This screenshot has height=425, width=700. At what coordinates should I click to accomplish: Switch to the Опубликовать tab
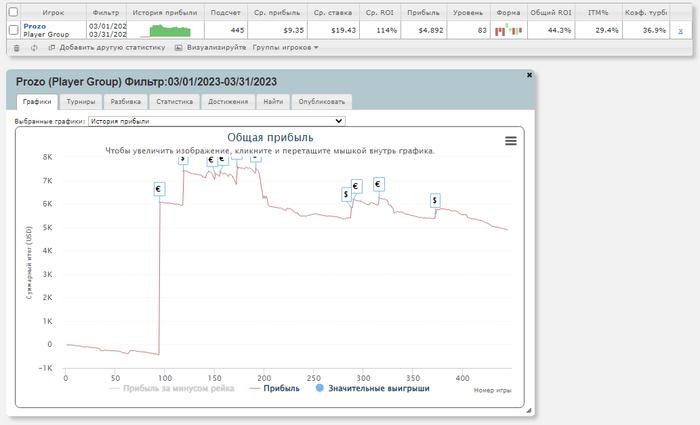point(321,102)
